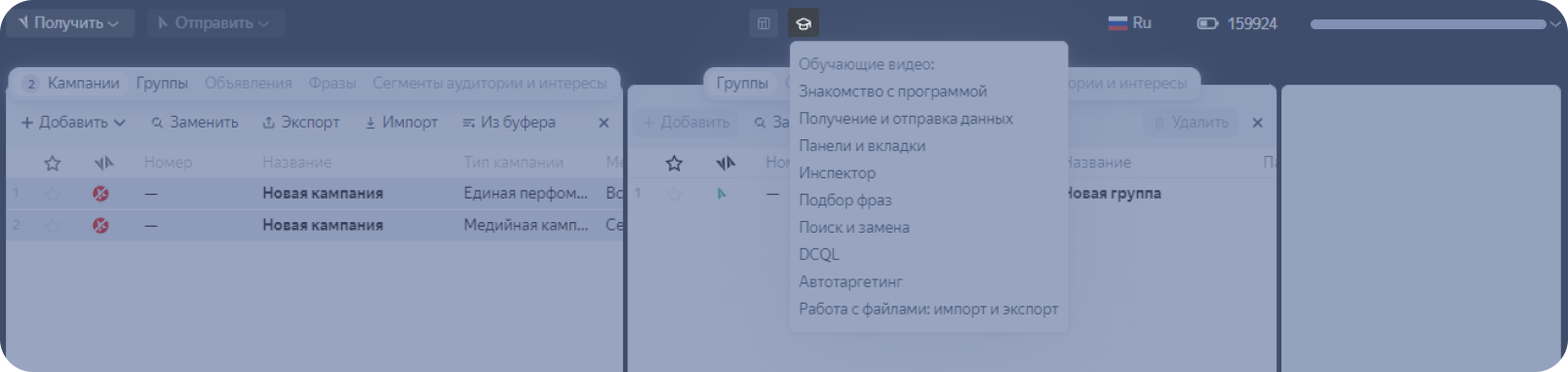Click sync status column header in campaigns table

click(x=103, y=163)
